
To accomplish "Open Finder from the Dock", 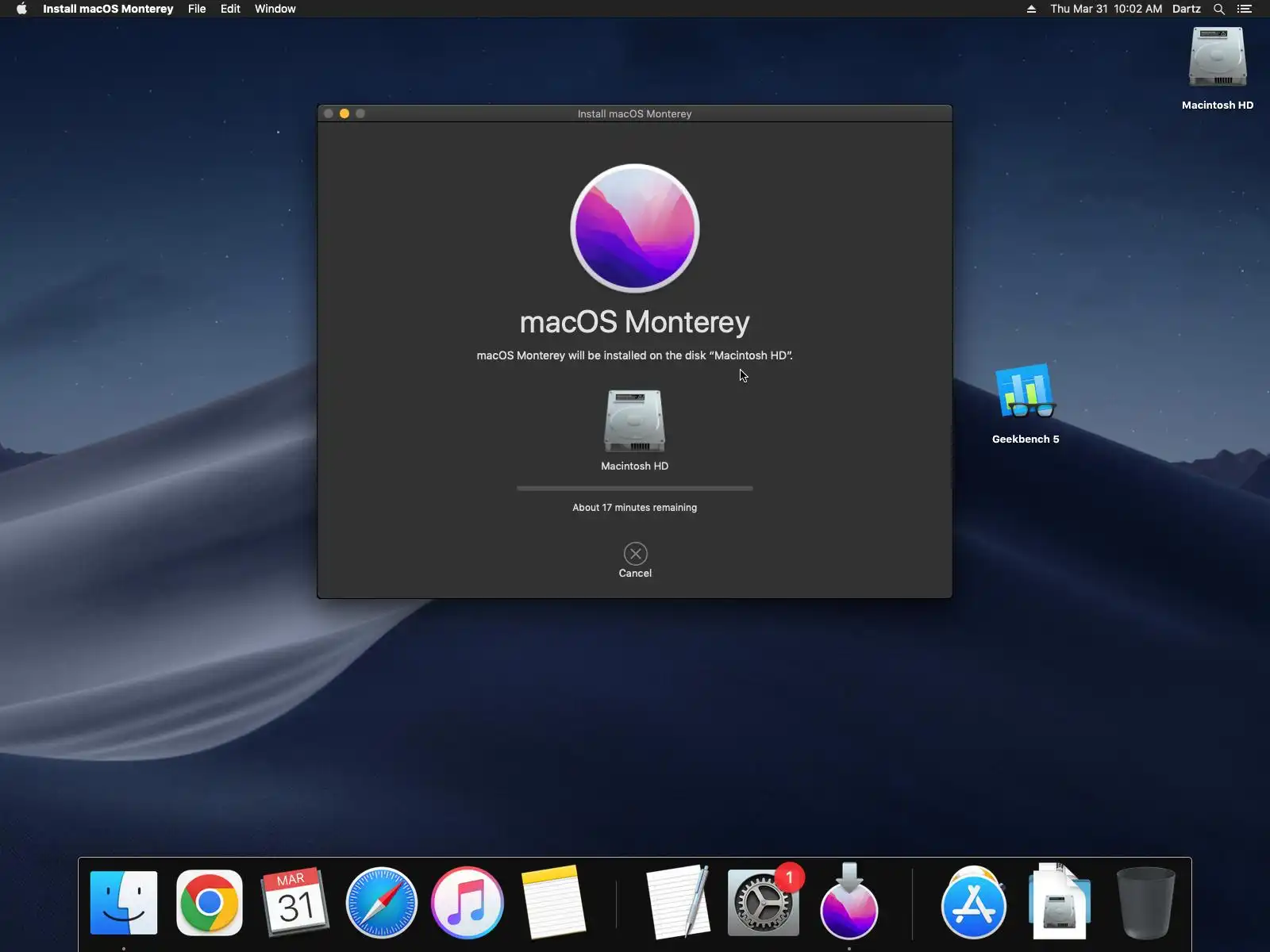I will pyautogui.click(x=124, y=903).
